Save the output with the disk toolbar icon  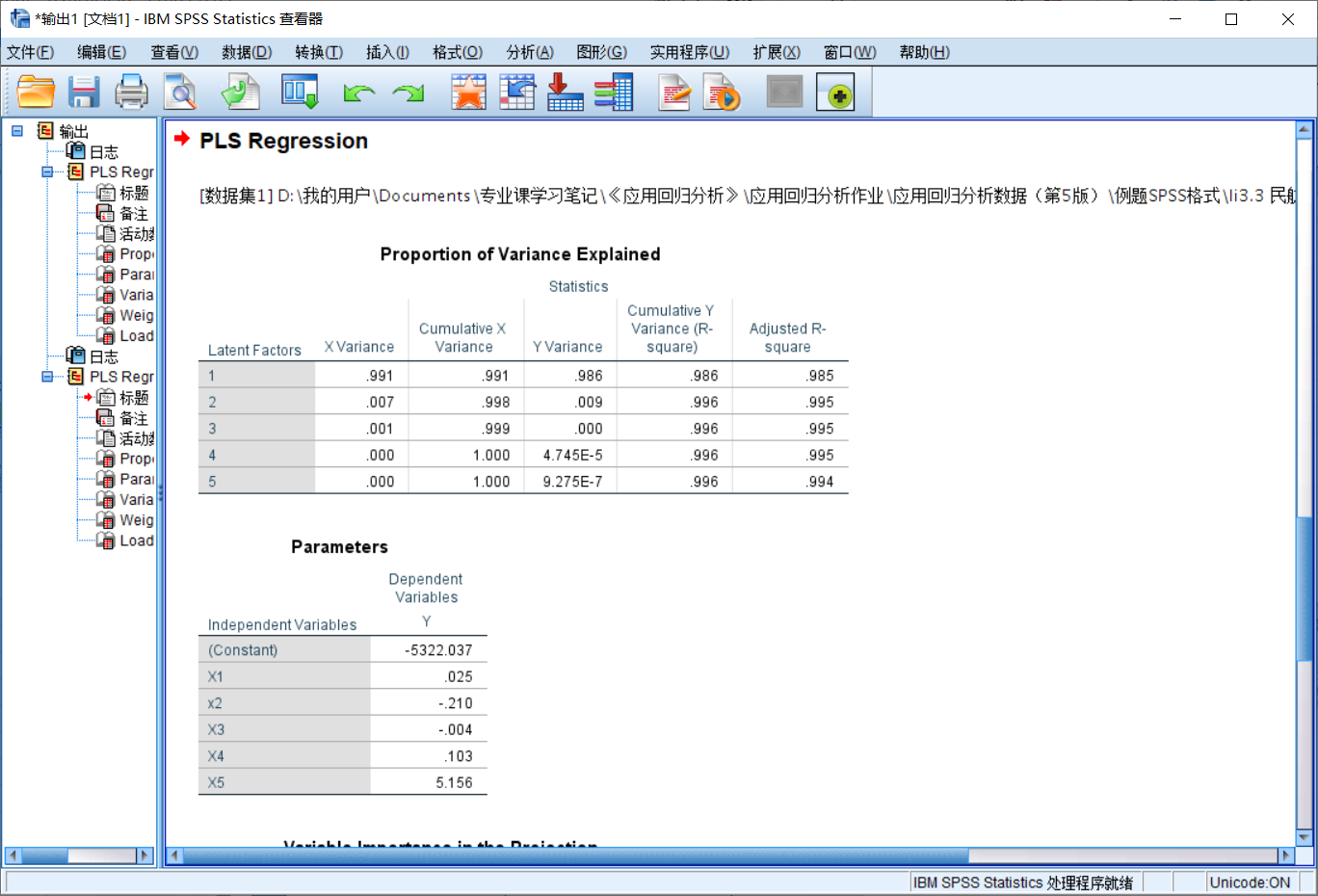coord(84,92)
